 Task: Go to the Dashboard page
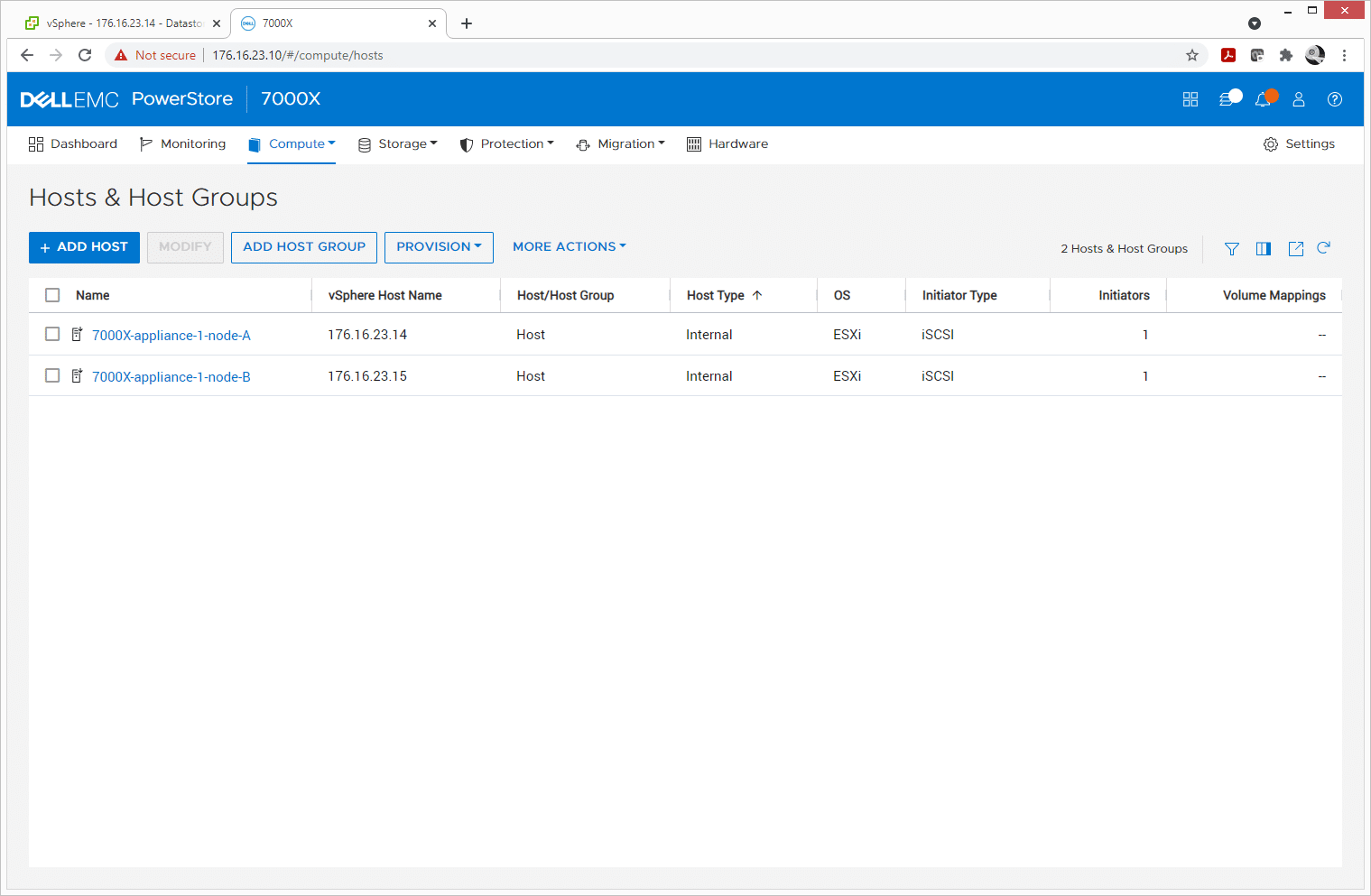click(73, 144)
